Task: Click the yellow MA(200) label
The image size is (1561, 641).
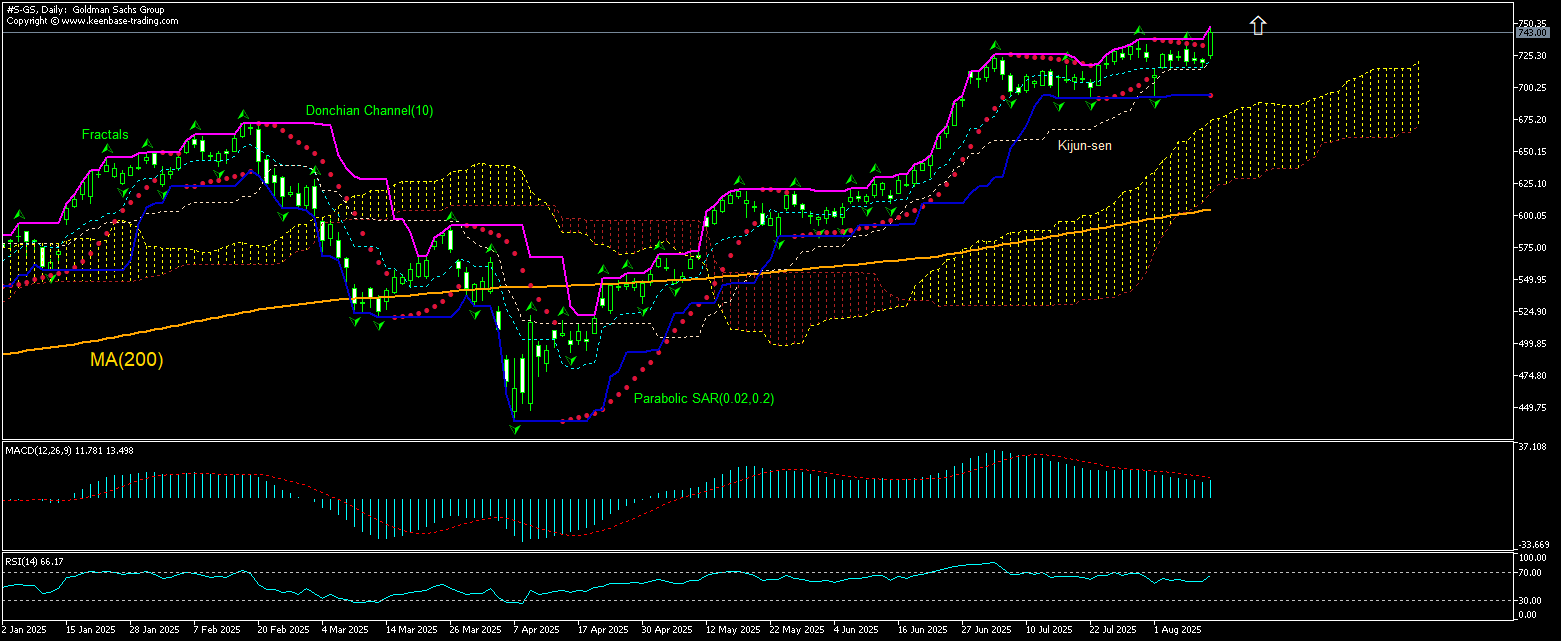Action: tap(127, 361)
